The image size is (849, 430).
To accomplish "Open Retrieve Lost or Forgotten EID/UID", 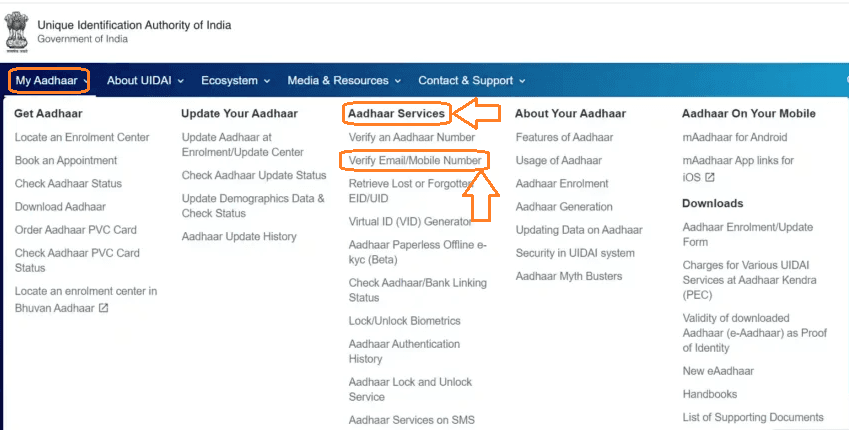I will 410,191.
